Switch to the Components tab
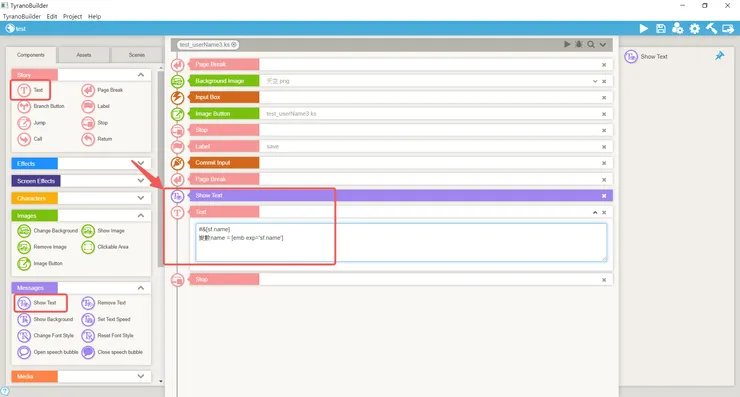Image resolution: width=740 pixels, height=397 pixels. [31, 55]
